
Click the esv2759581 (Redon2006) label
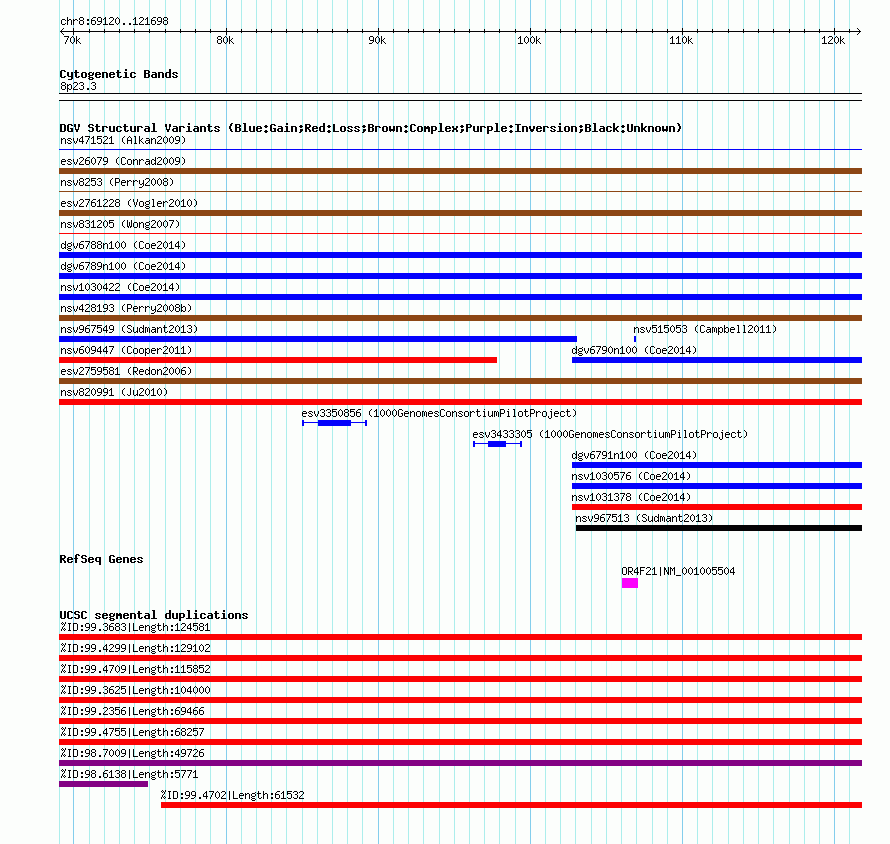[x=126, y=371]
